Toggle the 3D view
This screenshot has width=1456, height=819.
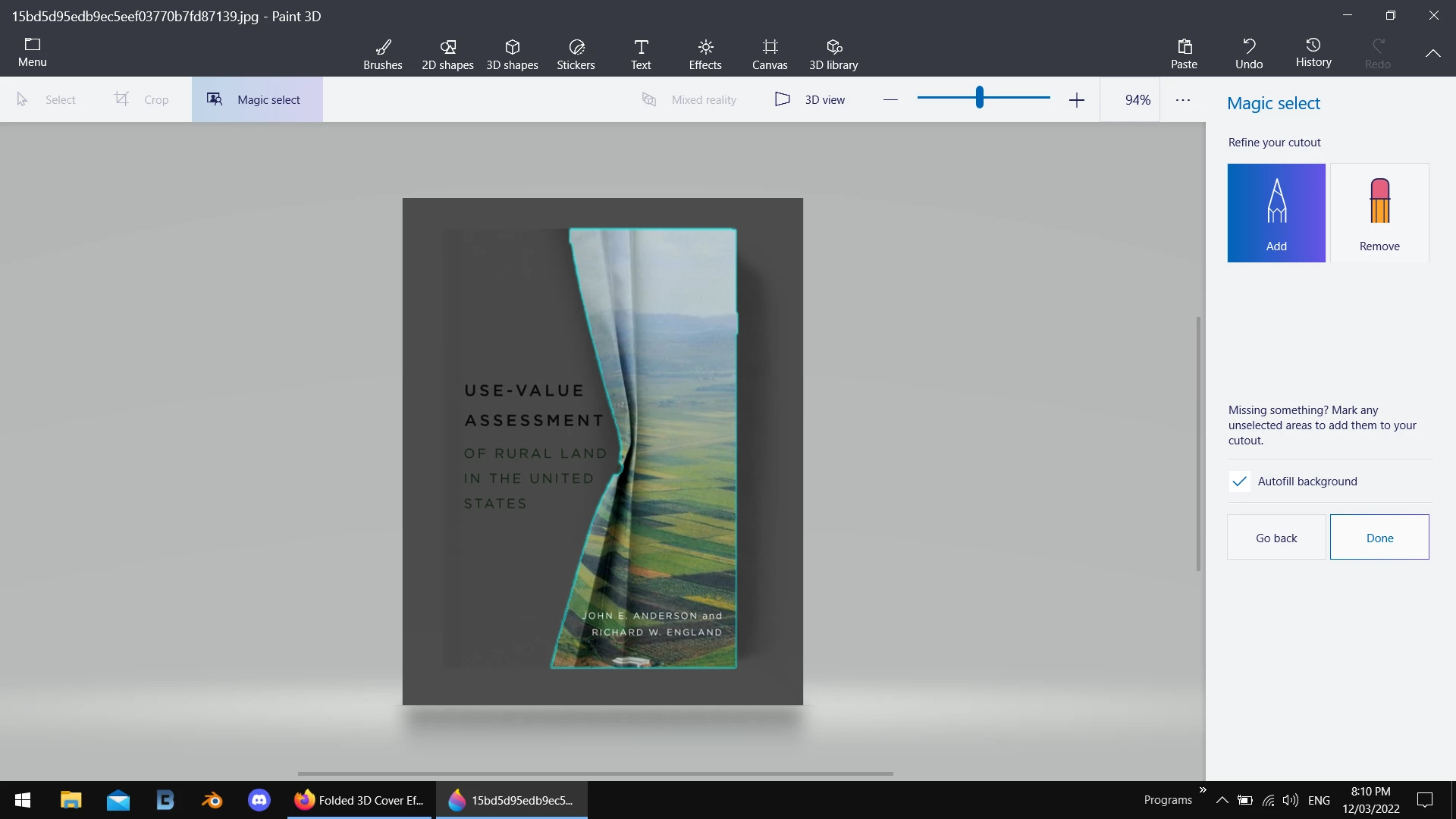tap(809, 99)
